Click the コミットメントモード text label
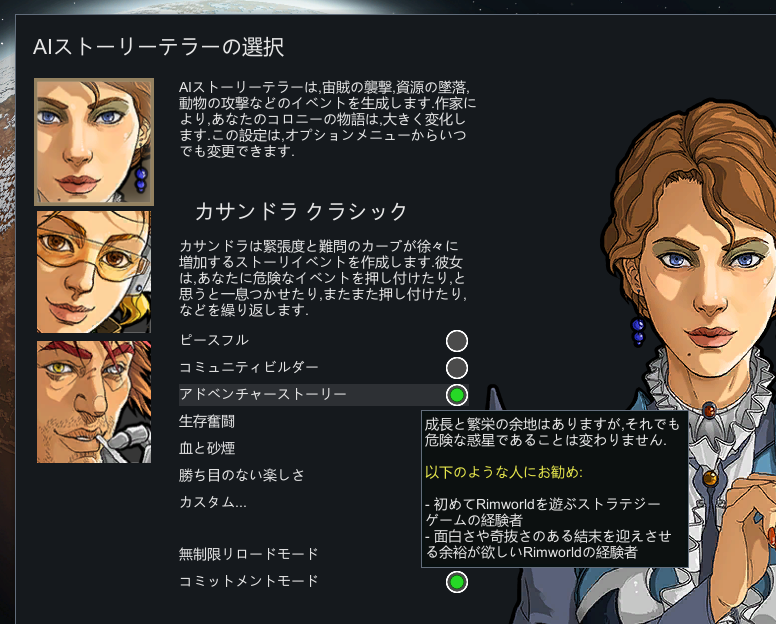The width and height of the screenshot is (776, 624). coord(248,581)
